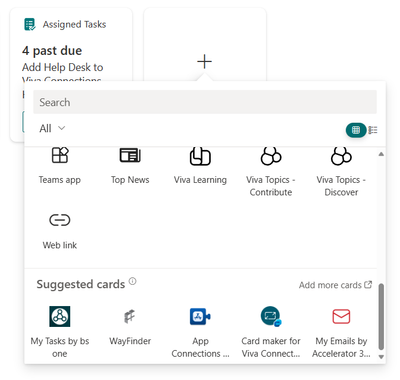Expand the All category filter dropdown
The image size is (400, 380).
[52, 128]
